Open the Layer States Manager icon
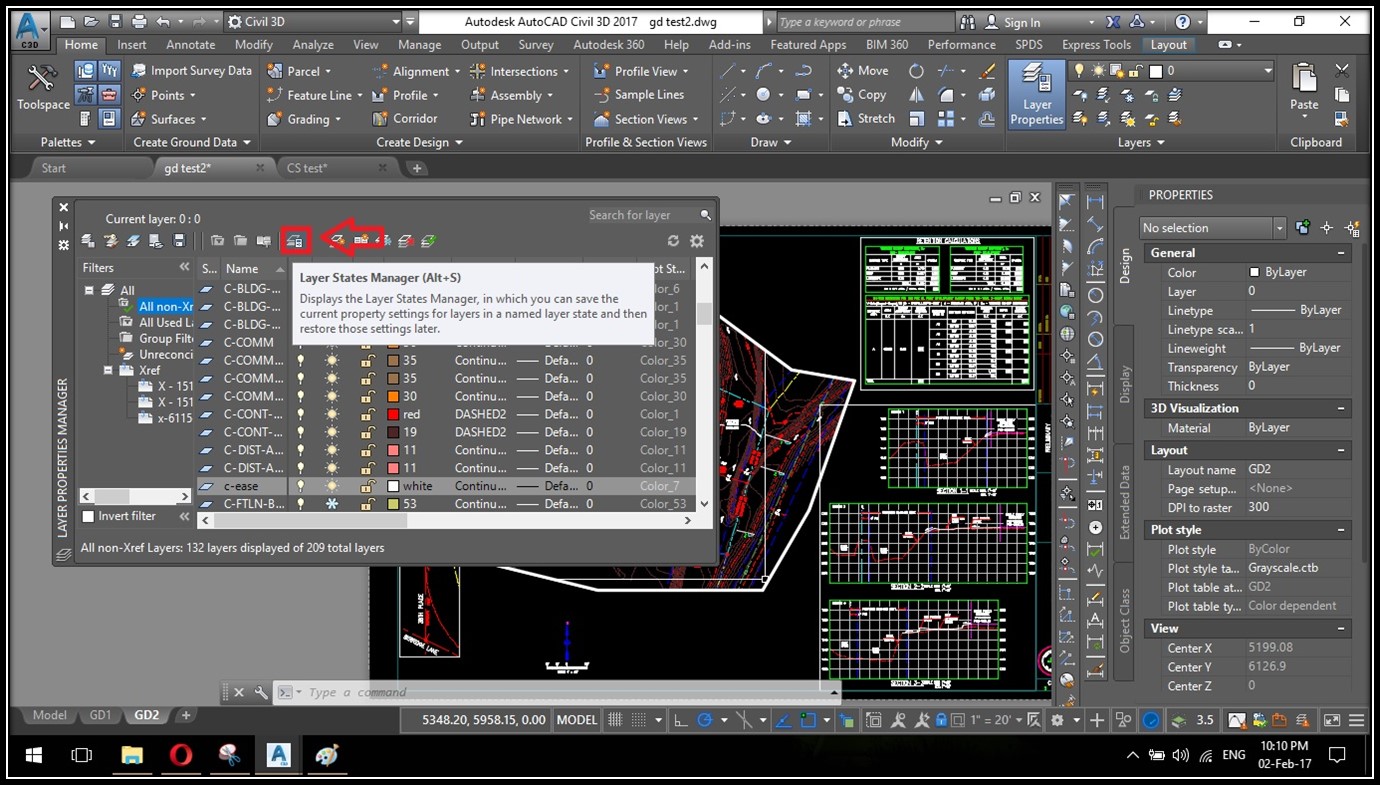This screenshot has height=785, width=1380. tap(295, 240)
